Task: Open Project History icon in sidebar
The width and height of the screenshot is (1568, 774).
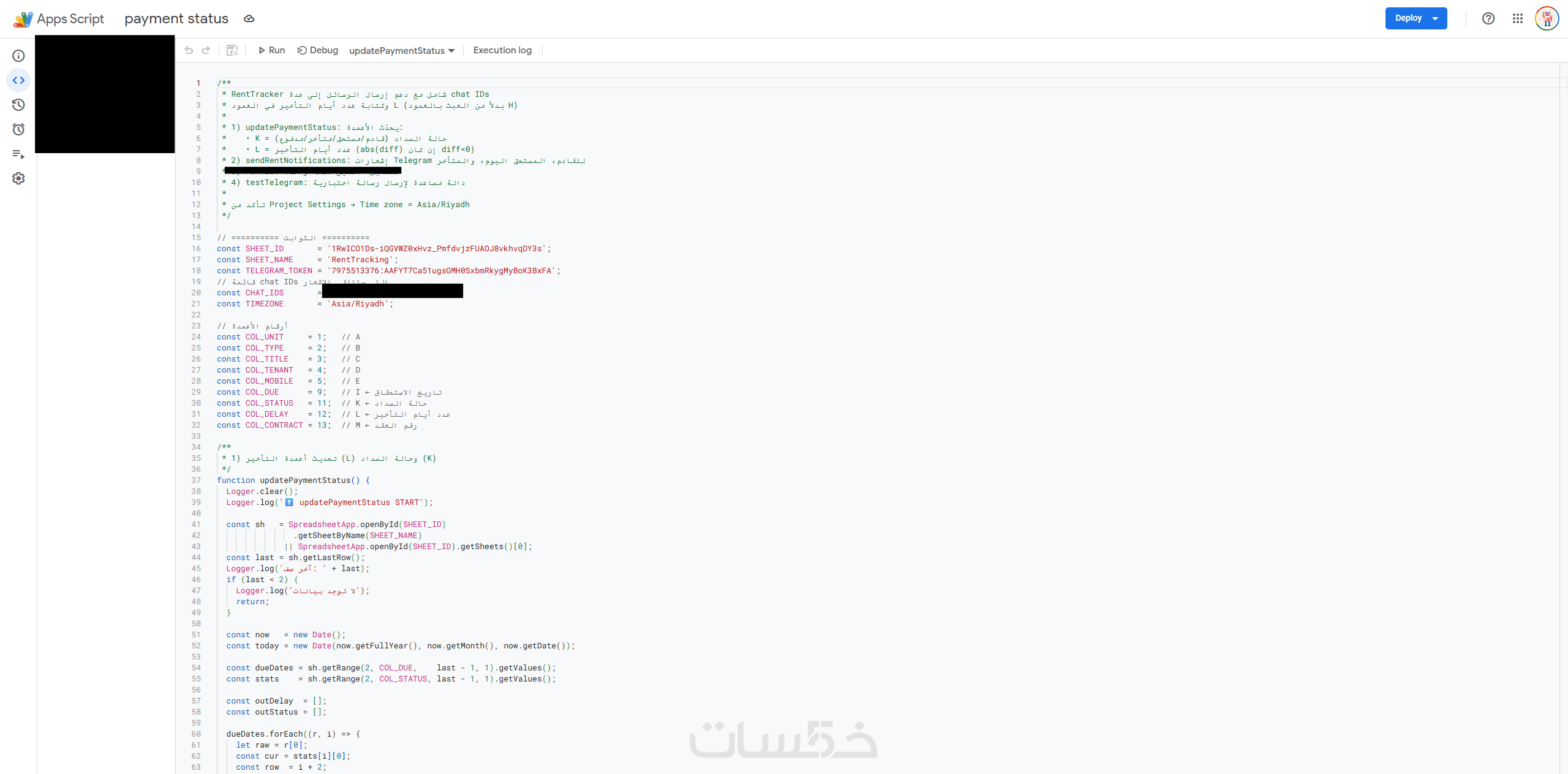Action: click(x=18, y=105)
